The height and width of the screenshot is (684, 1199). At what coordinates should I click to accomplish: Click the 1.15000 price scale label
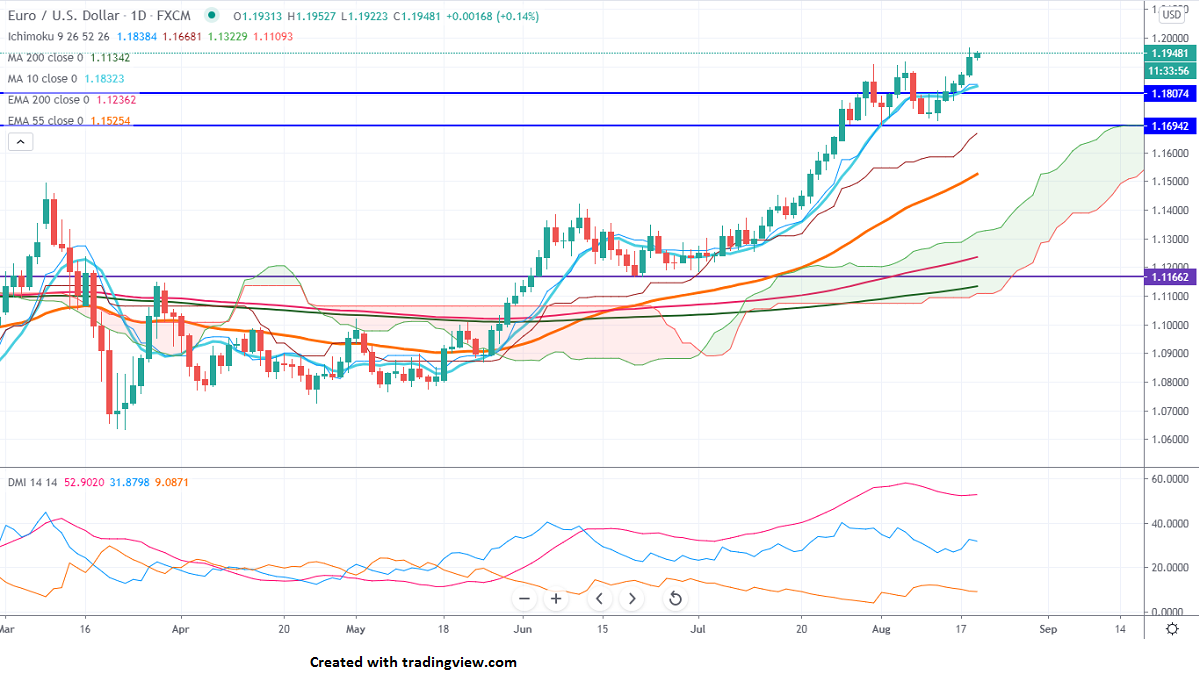click(1171, 182)
